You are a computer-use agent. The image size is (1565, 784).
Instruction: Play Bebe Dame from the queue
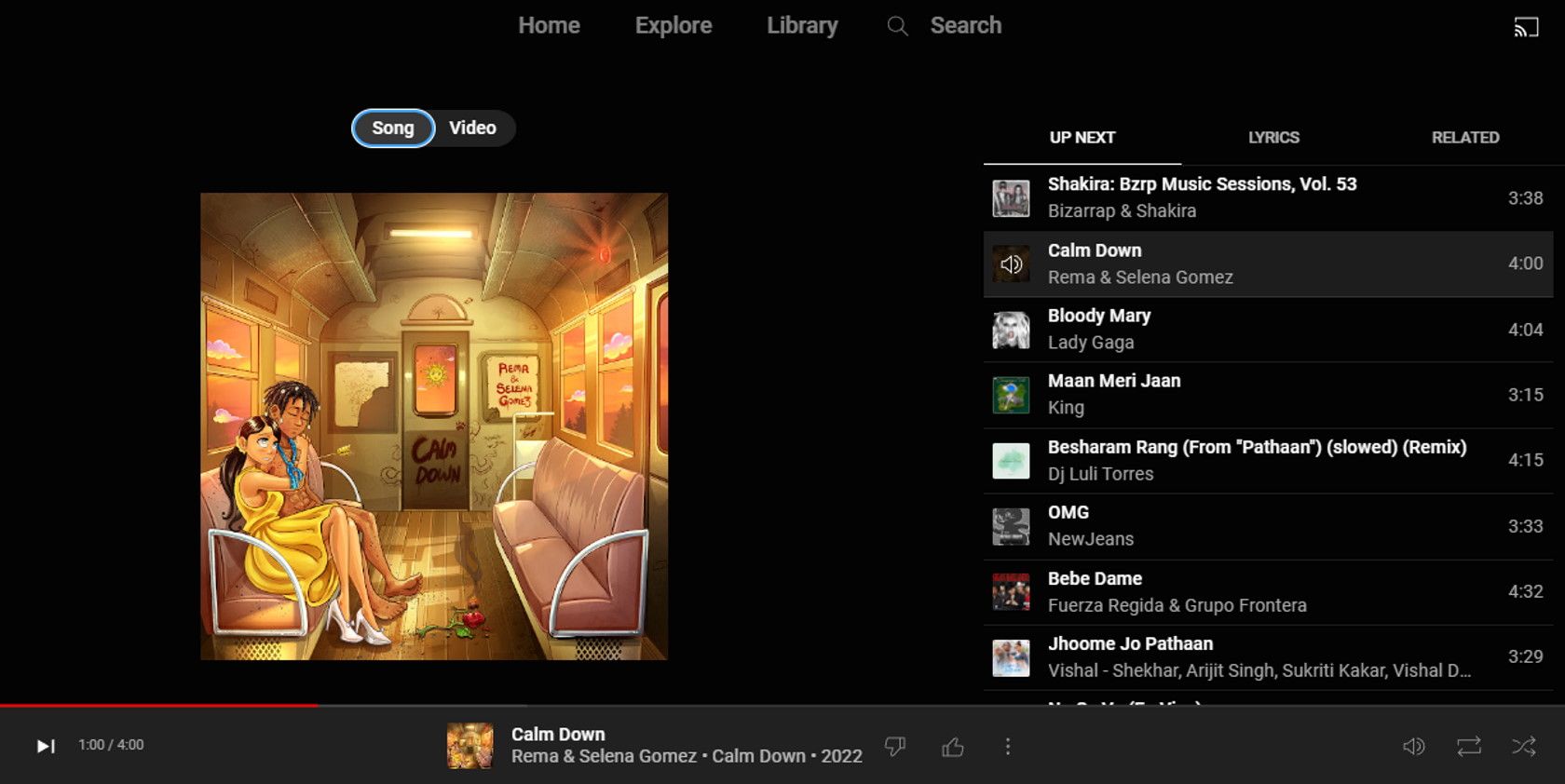[x=1268, y=592]
